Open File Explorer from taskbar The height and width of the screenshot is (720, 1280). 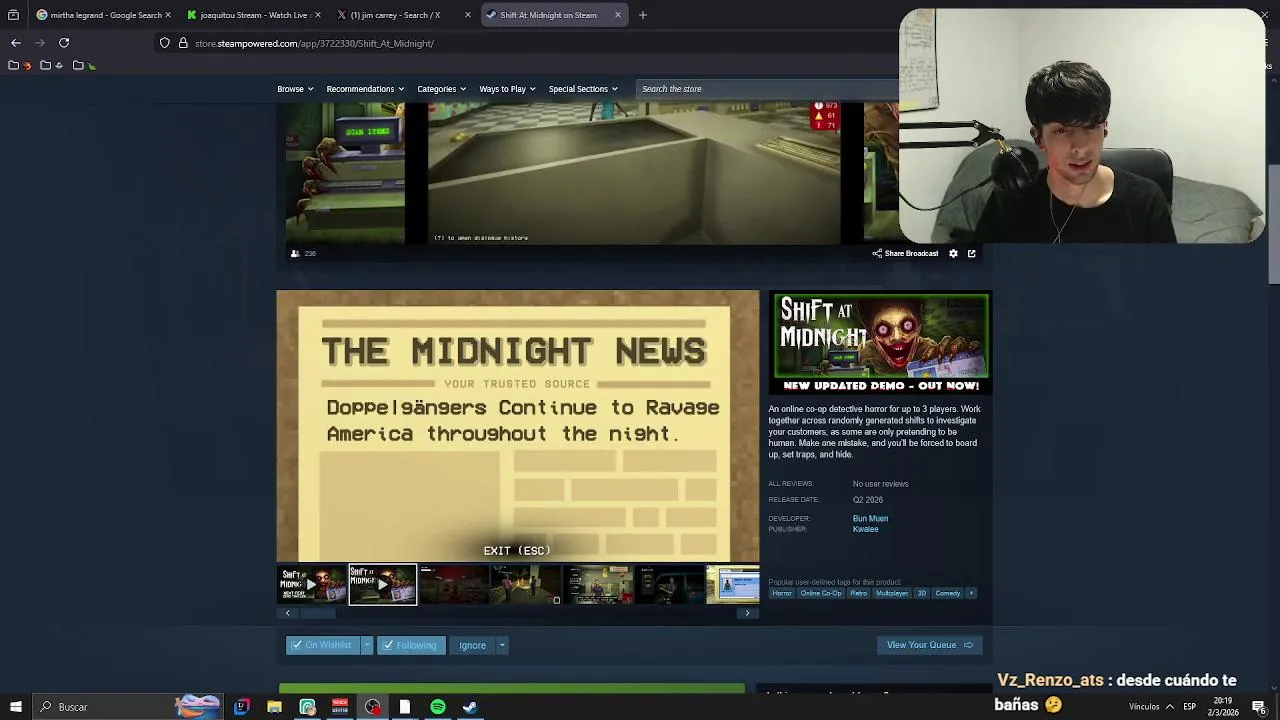274,707
